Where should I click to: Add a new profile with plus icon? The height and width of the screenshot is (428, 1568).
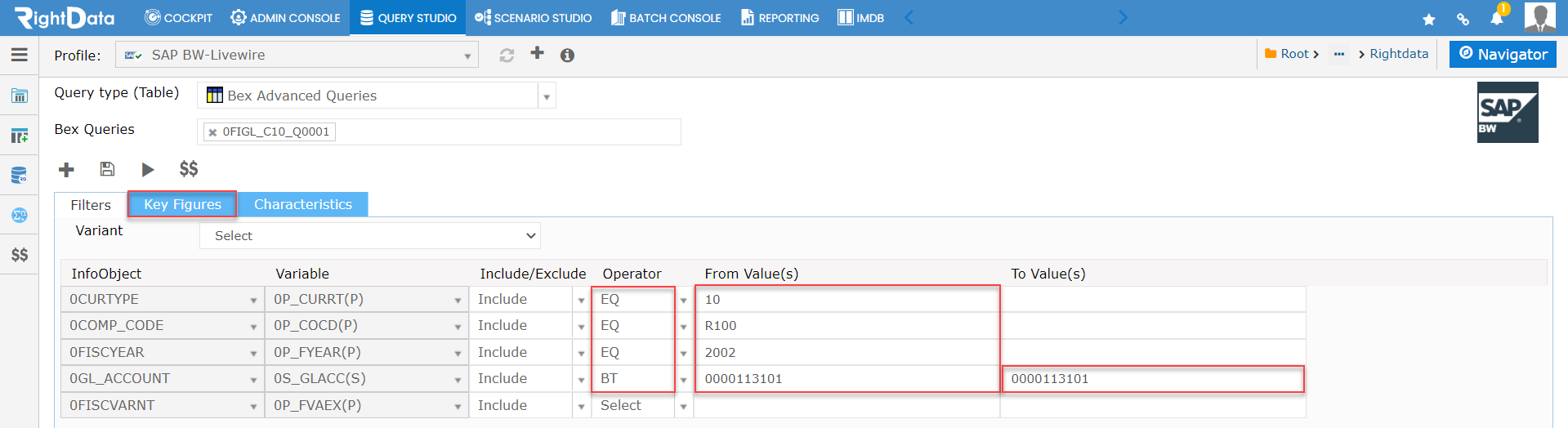point(537,53)
